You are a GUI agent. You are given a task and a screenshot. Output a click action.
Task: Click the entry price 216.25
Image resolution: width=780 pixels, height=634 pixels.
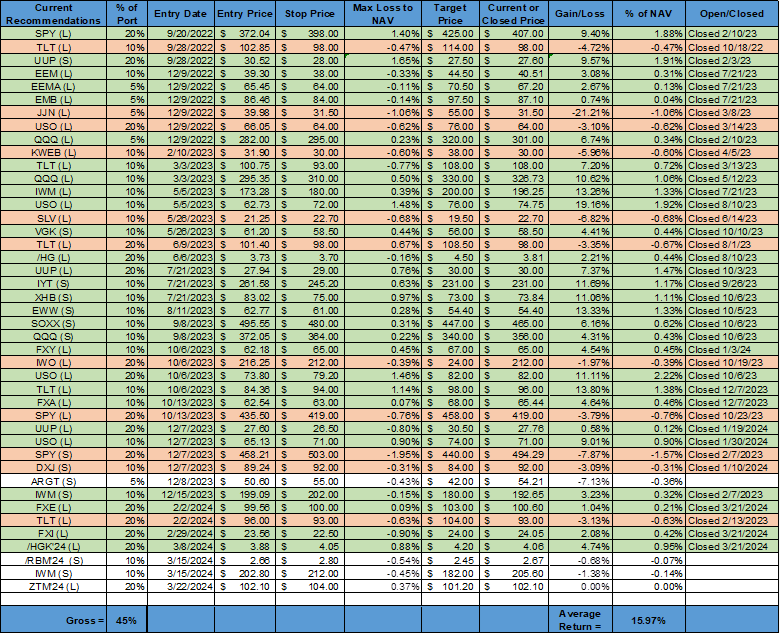(245, 363)
